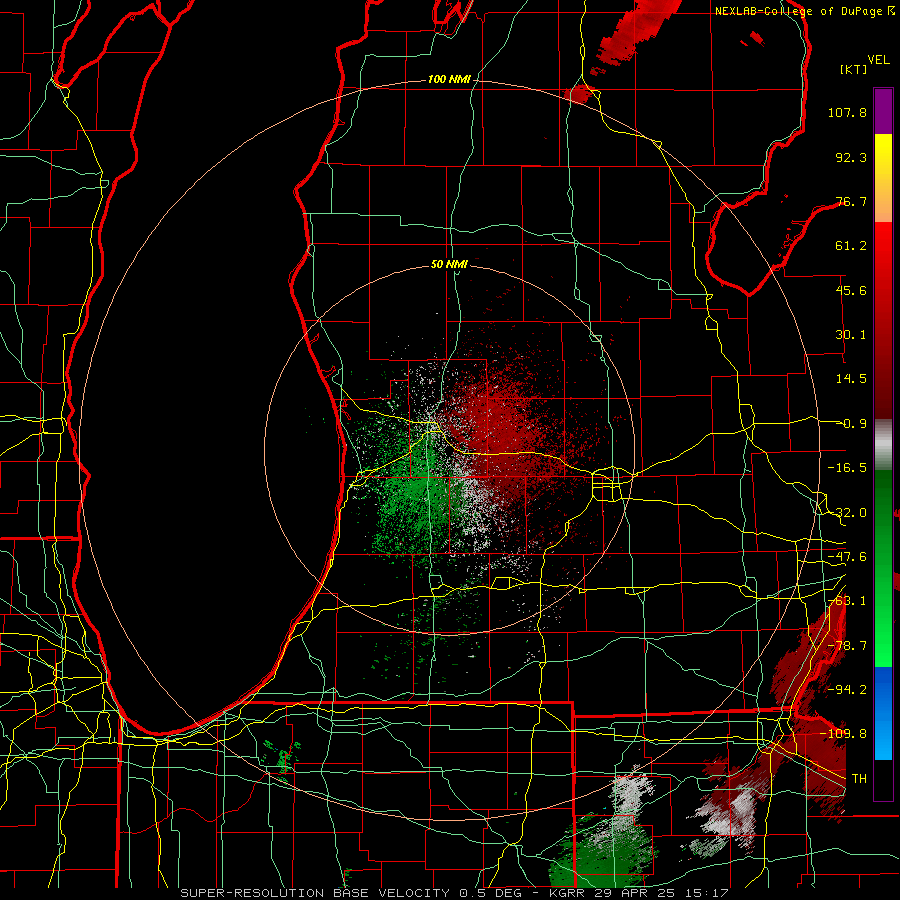Click the 92.3 velocity scale value

(x=851, y=157)
